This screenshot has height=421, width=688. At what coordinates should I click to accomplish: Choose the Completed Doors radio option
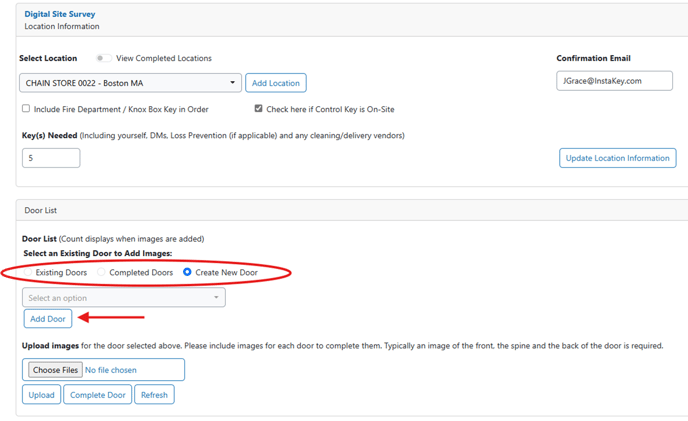coord(102,272)
